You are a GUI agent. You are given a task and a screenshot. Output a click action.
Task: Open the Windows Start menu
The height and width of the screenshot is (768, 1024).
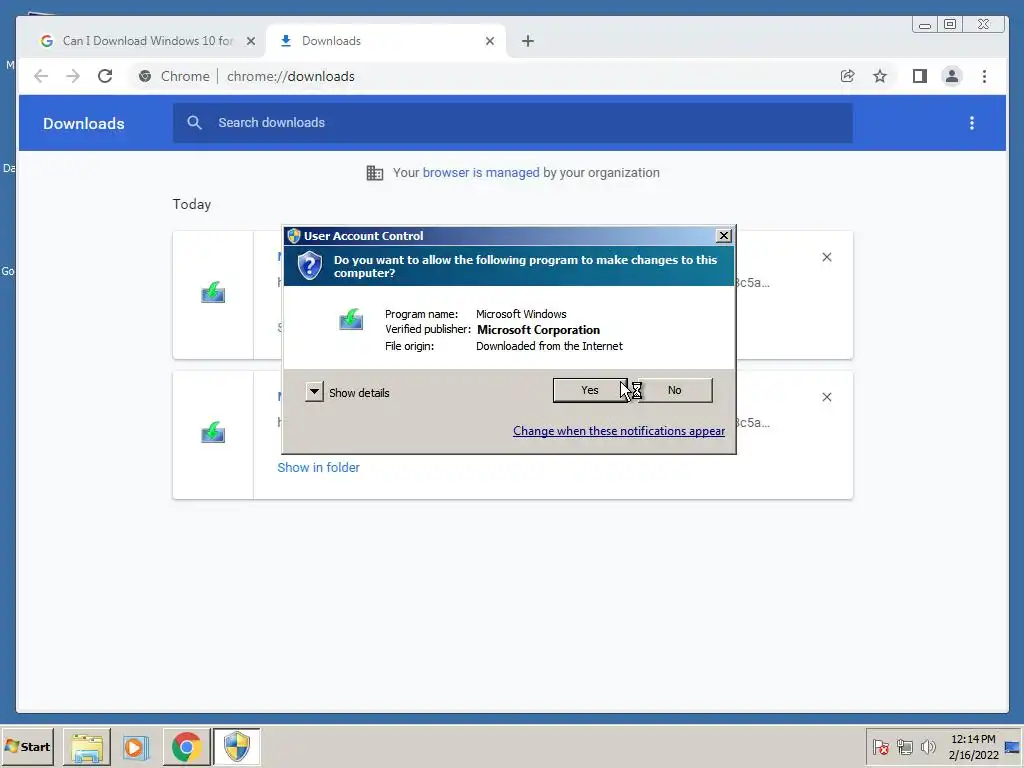tap(27, 746)
